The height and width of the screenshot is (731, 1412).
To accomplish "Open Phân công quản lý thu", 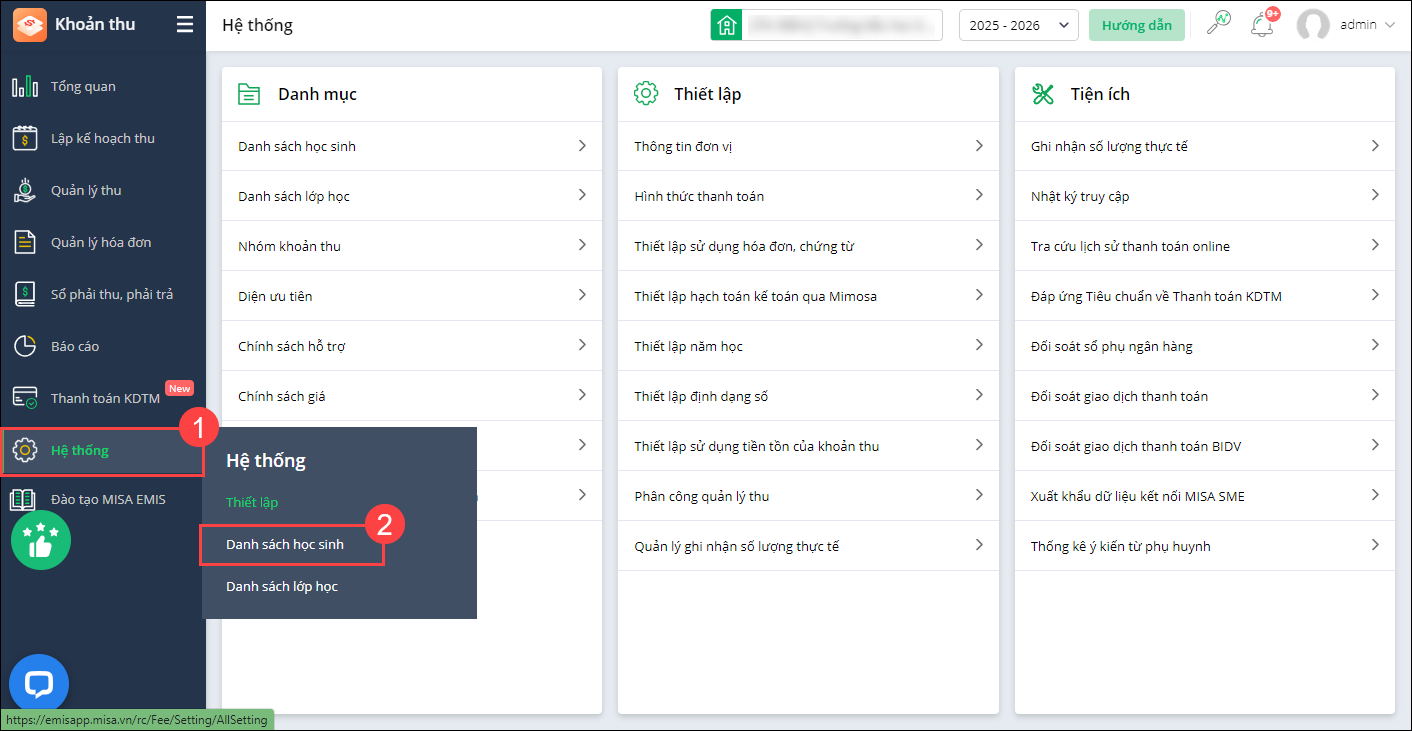I will click(x=808, y=496).
